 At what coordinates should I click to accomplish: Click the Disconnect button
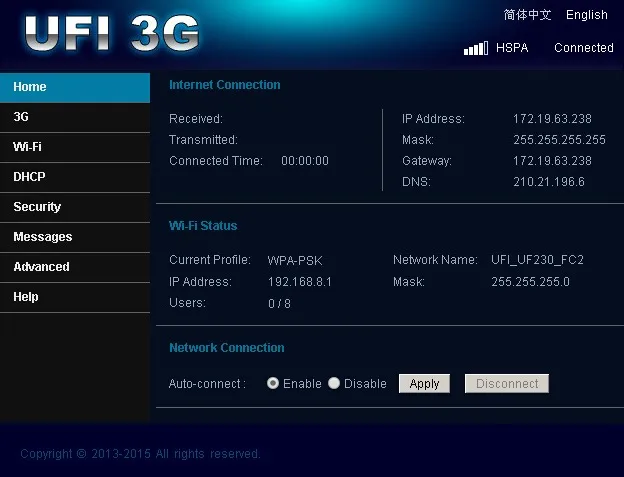tap(507, 384)
